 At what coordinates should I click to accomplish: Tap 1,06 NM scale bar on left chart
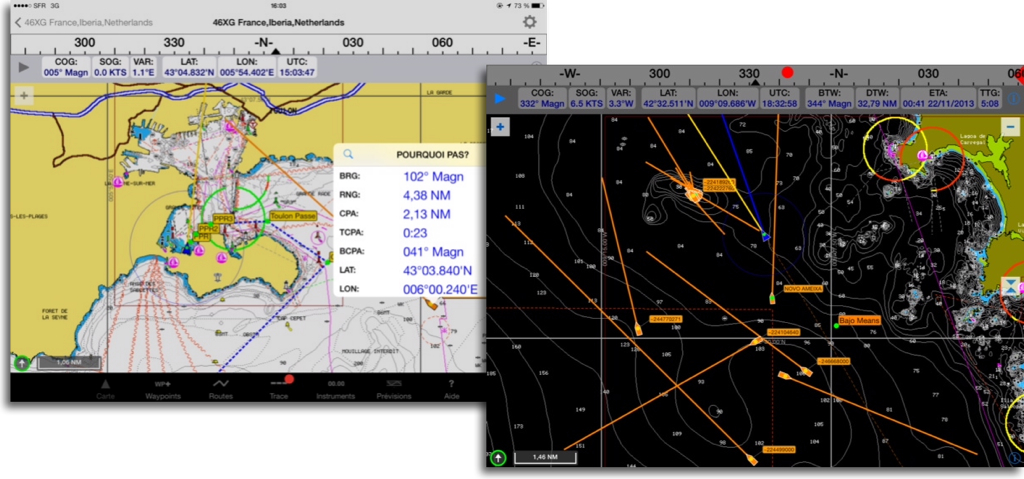point(69,361)
